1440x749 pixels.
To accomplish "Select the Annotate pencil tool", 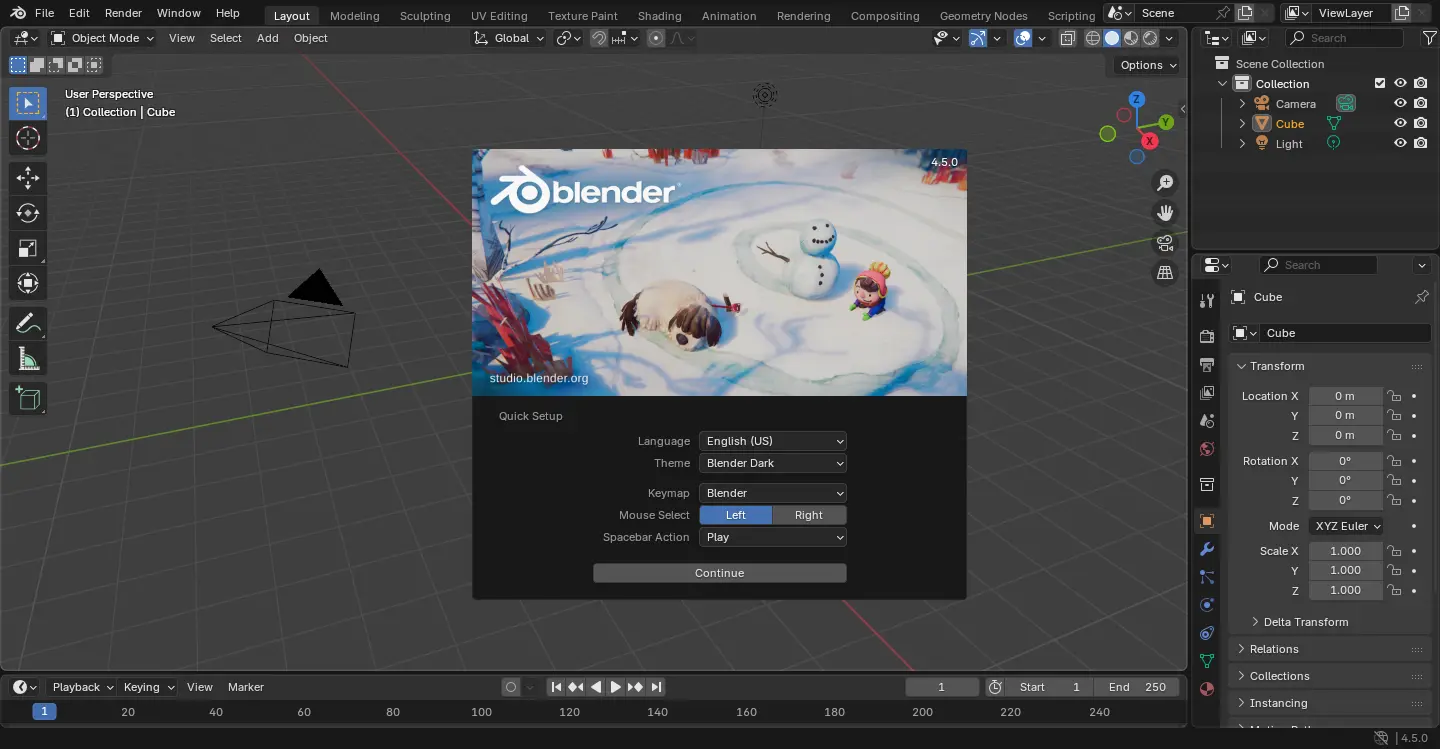I will point(28,323).
